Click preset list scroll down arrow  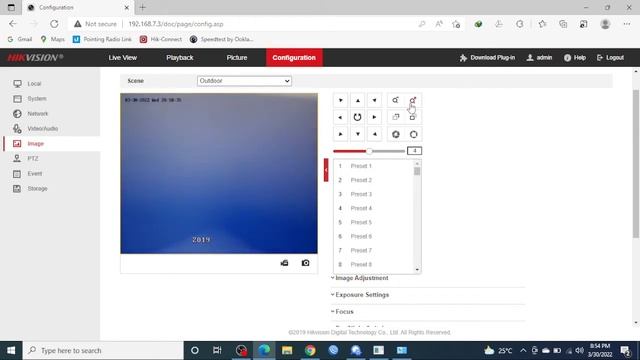(417, 269)
